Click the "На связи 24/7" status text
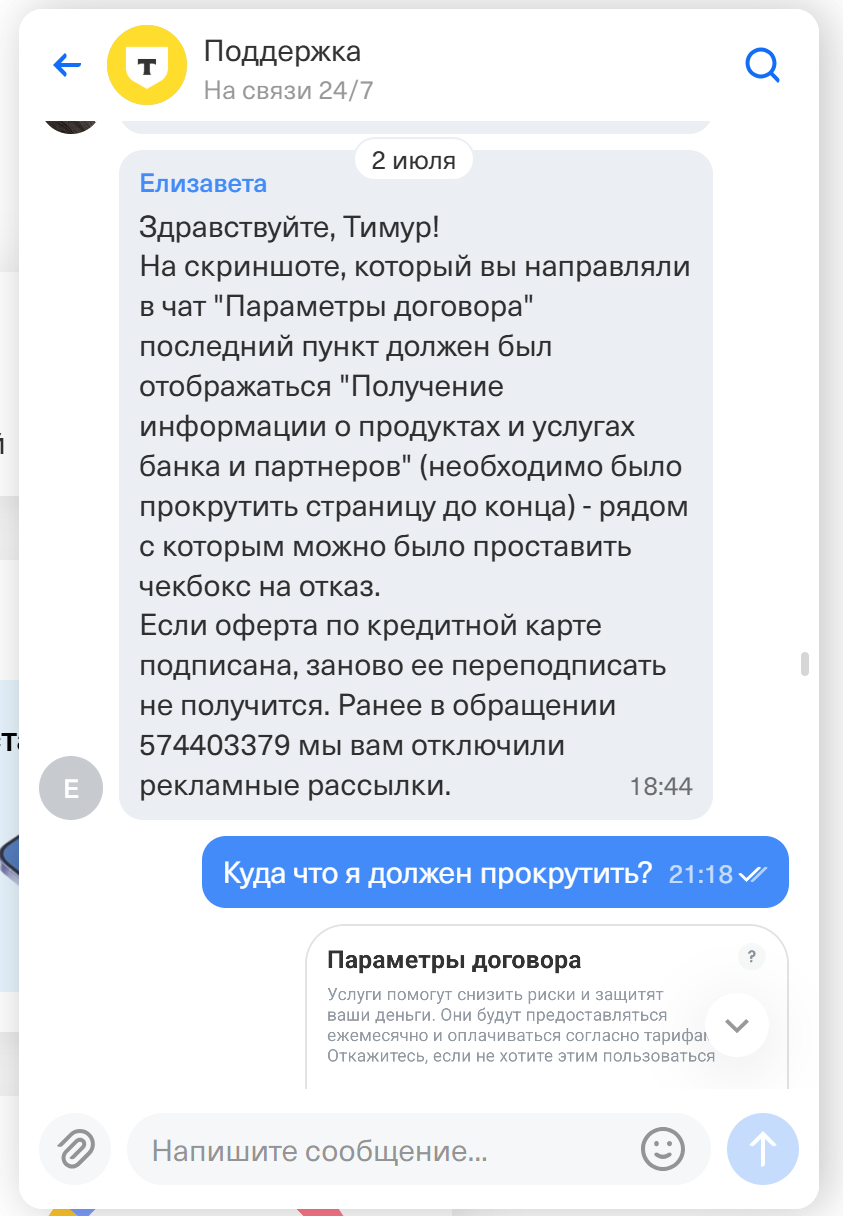The width and height of the screenshot is (843, 1216). [x=288, y=90]
